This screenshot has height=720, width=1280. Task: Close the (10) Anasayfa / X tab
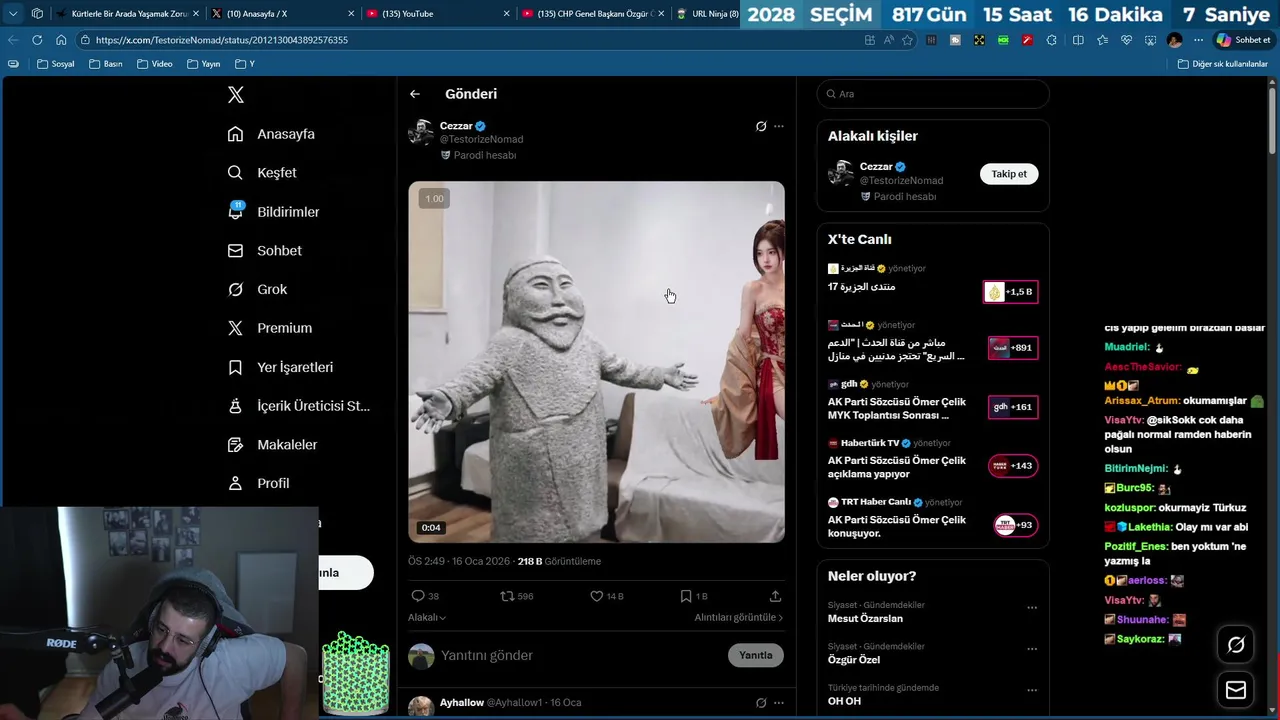351,14
